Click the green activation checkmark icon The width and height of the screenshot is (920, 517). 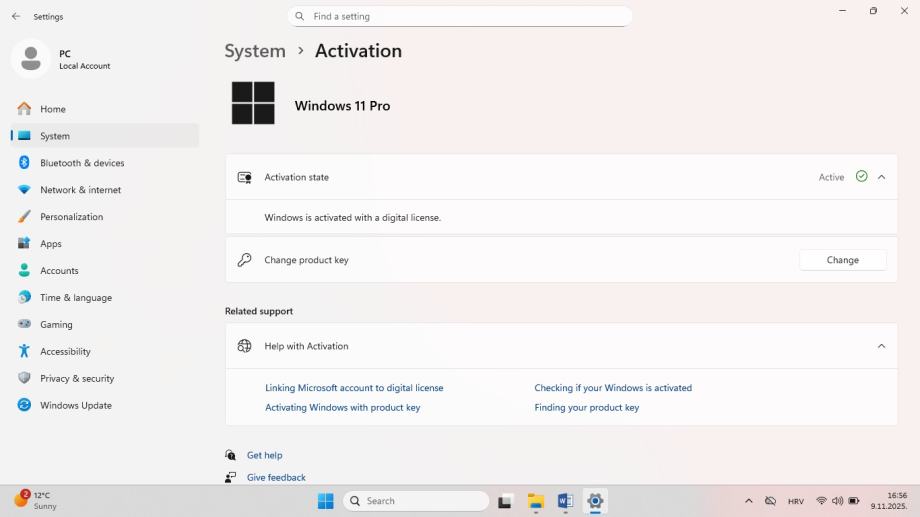tap(861, 176)
